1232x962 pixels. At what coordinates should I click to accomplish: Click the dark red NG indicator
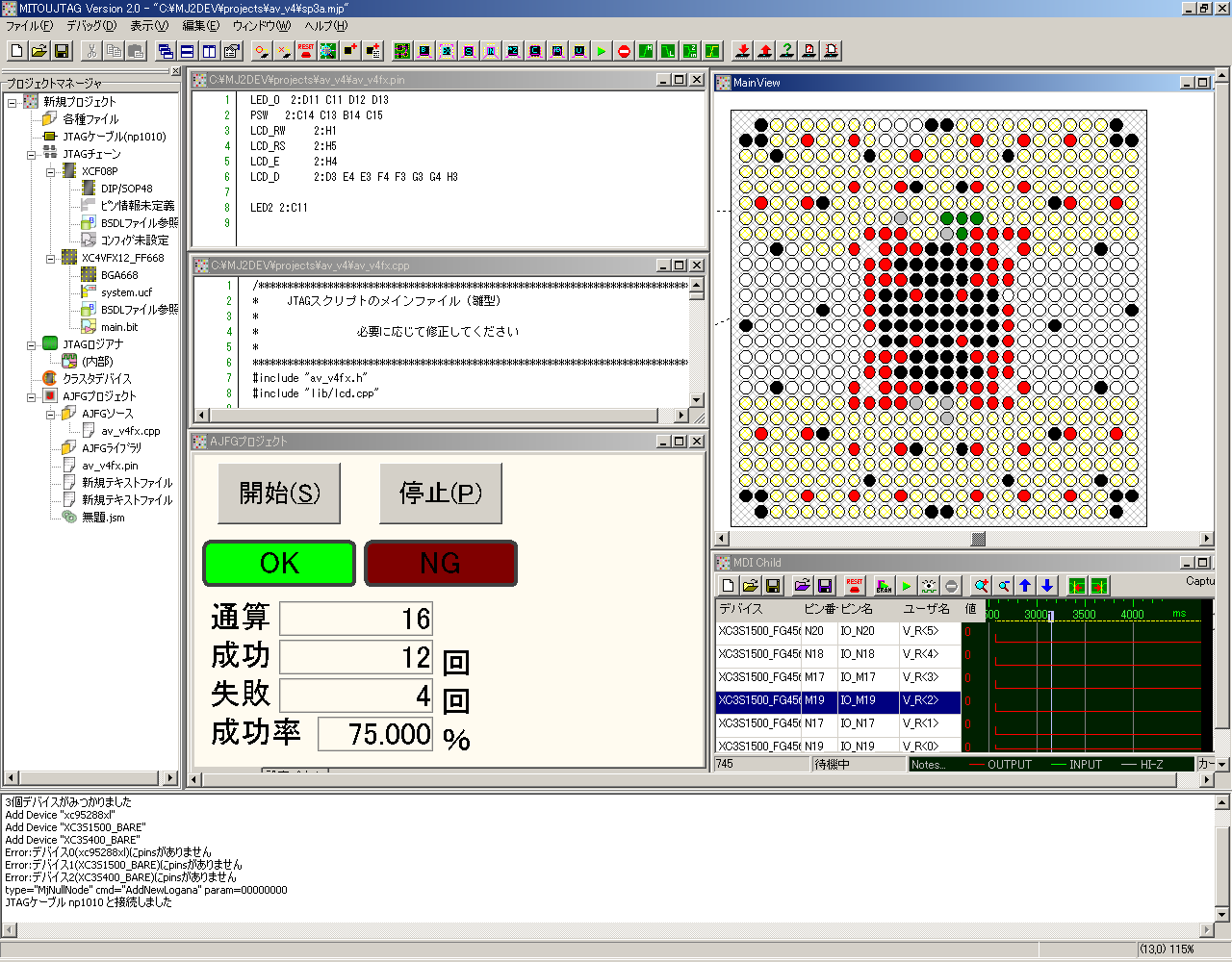[x=441, y=564]
